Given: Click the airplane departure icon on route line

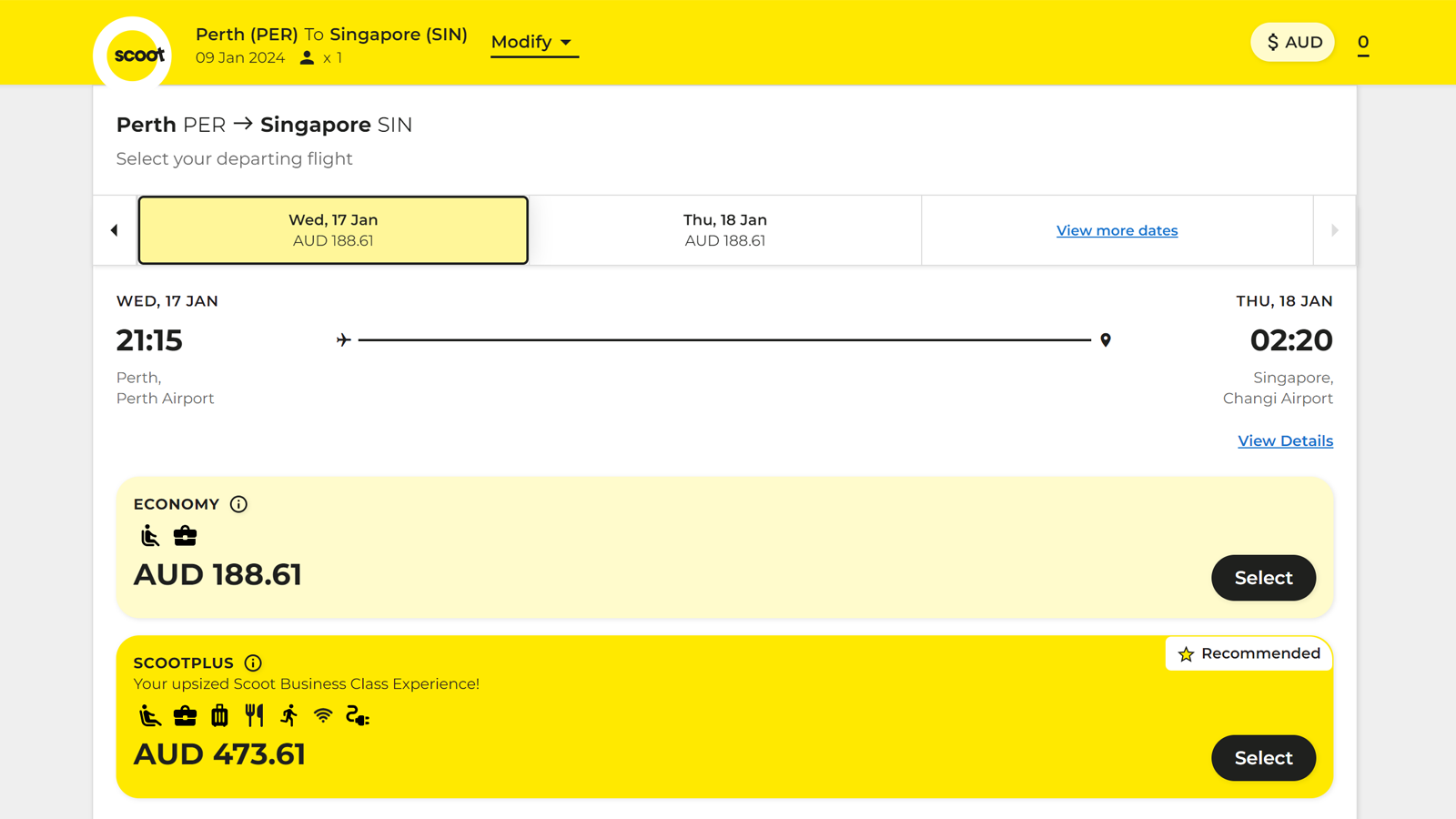Looking at the screenshot, I should pos(343,340).
